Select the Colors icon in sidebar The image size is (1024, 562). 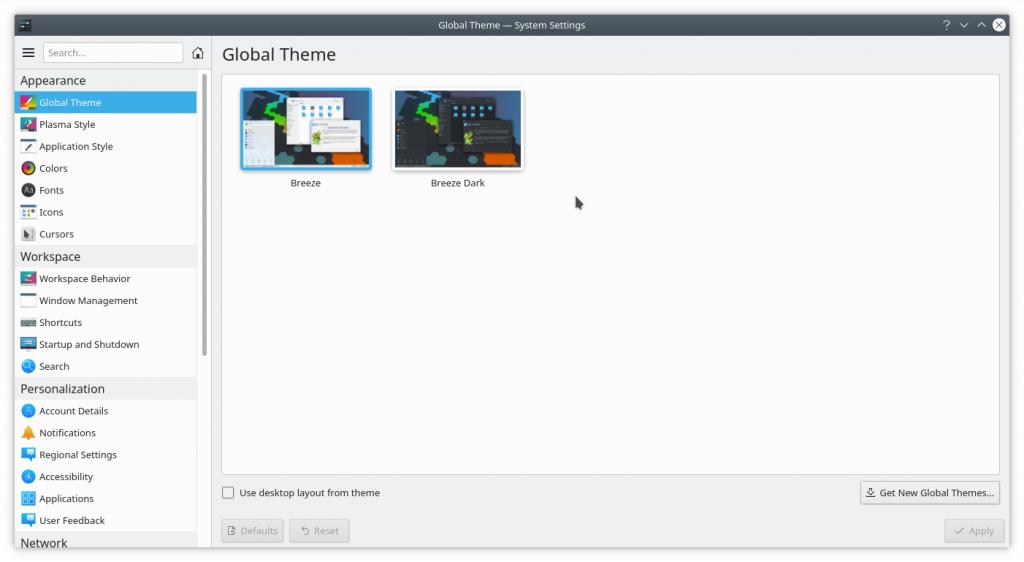28,169
